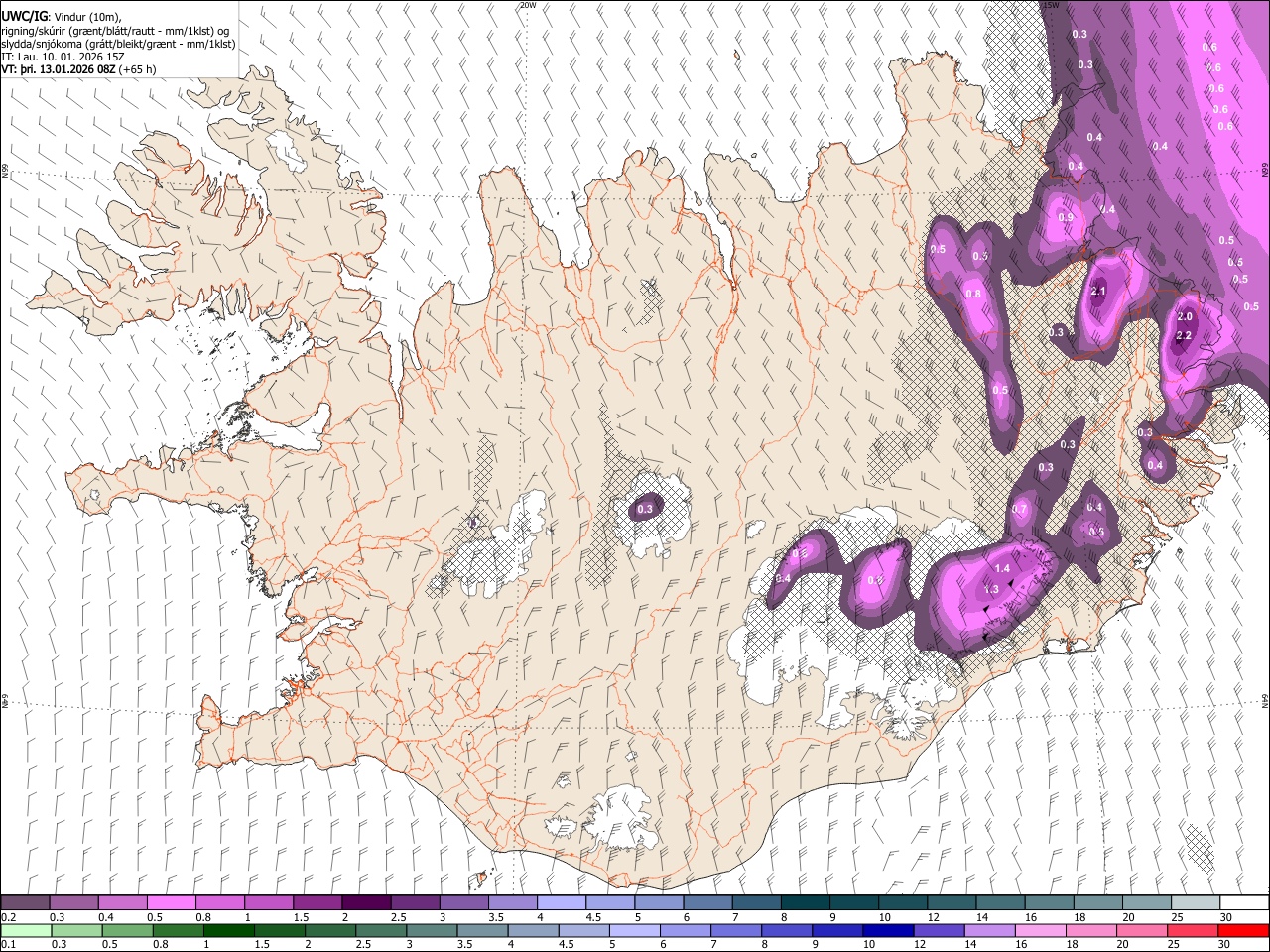Image resolution: width=1270 pixels, height=952 pixels.
Task: Click the 2.1 snowfall value on the map
Action: tap(1098, 291)
